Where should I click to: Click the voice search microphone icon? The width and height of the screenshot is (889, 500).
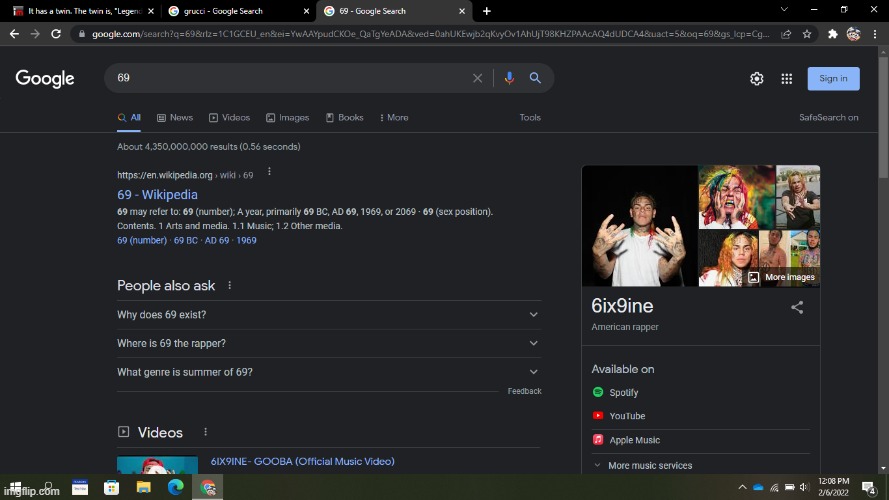(509, 78)
